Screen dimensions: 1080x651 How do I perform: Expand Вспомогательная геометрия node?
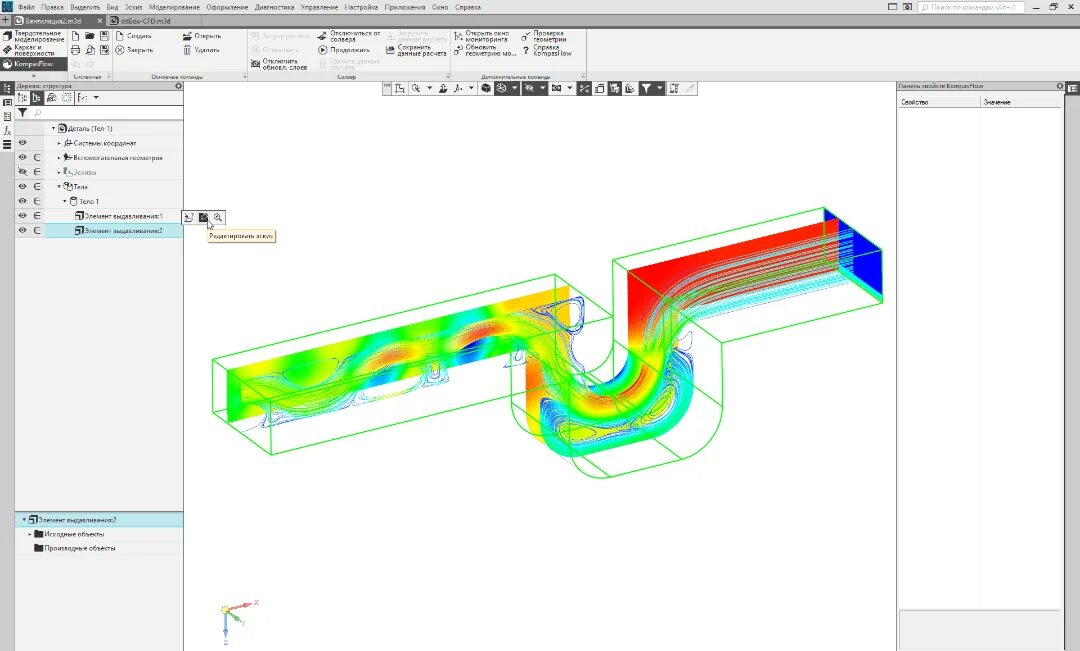coord(59,157)
